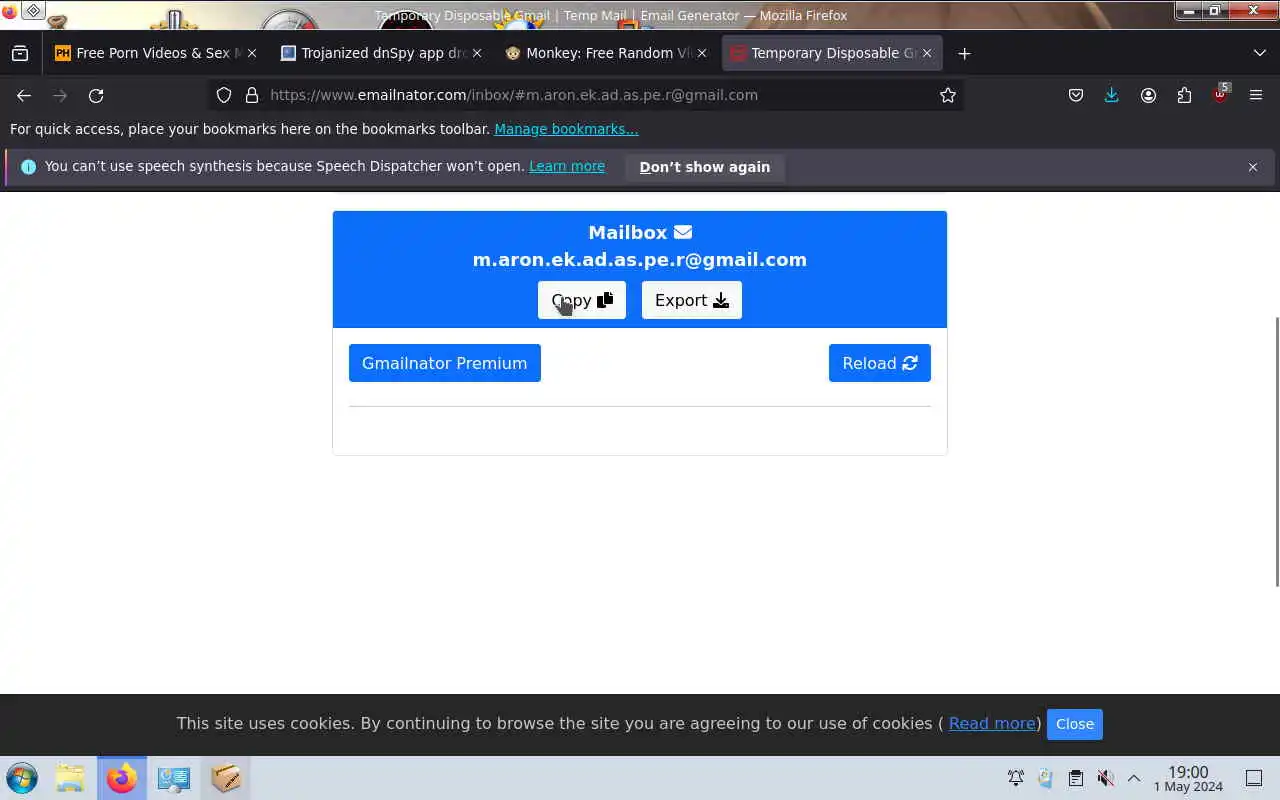Toggle the muted volume tray icon
The height and width of the screenshot is (800, 1280).
click(1106, 778)
